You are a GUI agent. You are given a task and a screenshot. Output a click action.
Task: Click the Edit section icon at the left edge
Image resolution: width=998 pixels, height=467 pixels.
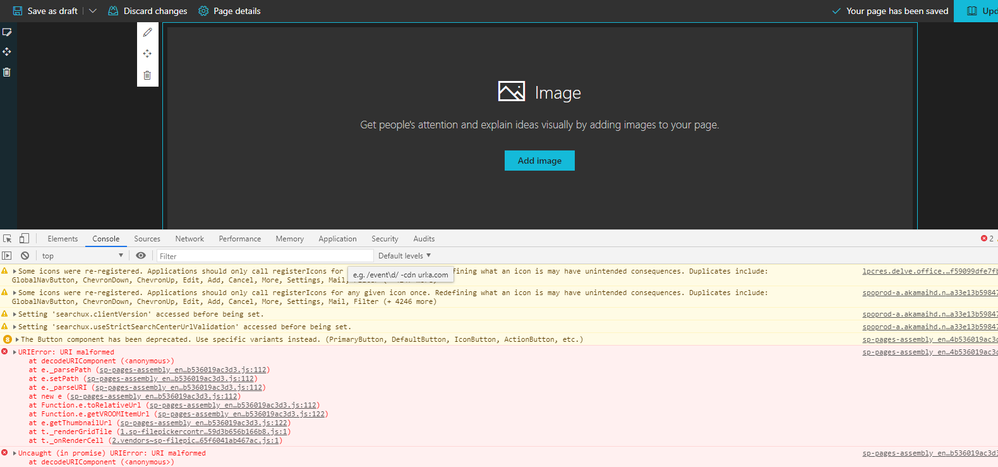7,32
